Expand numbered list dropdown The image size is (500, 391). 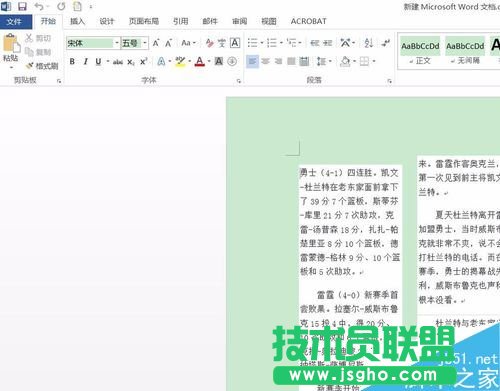[x=281, y=43]
